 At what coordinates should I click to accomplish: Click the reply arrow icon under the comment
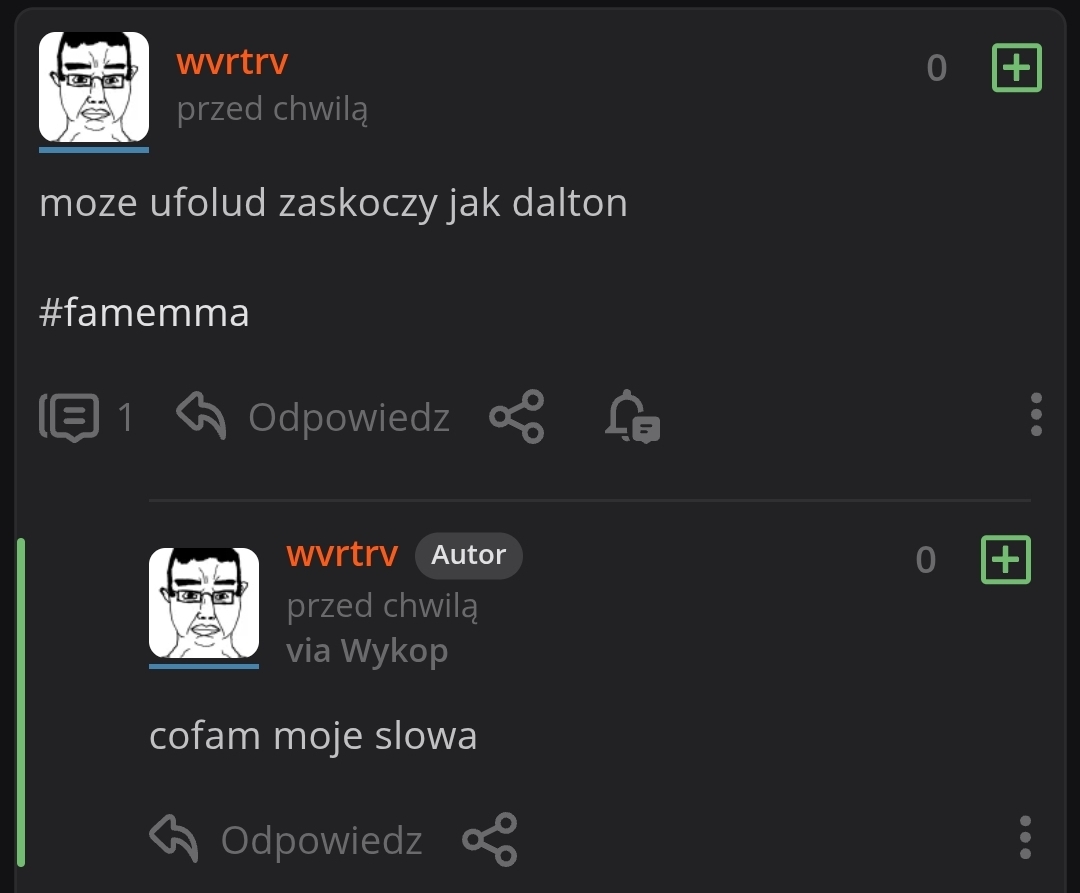(x=174, y=838)
